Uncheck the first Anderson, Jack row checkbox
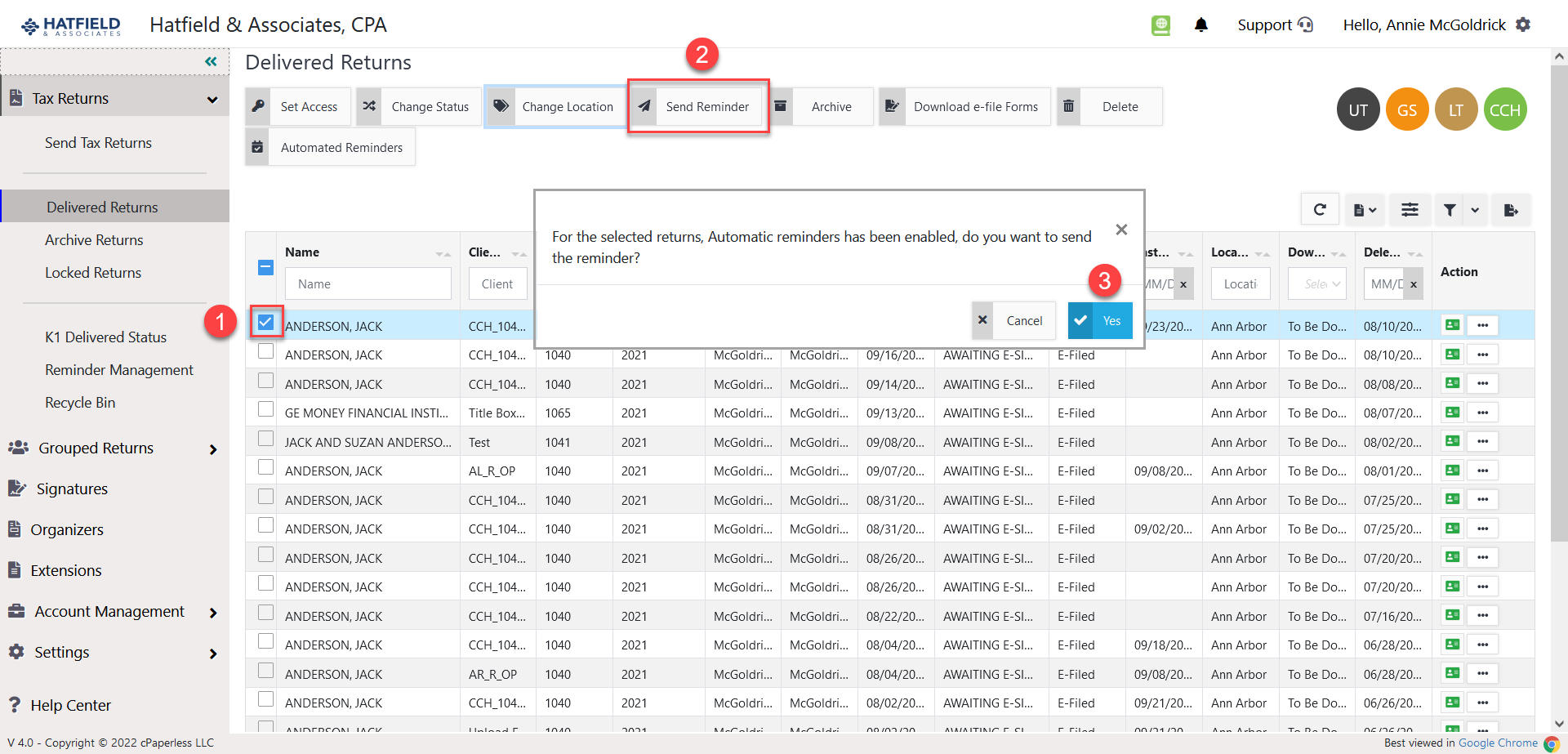 265,322
